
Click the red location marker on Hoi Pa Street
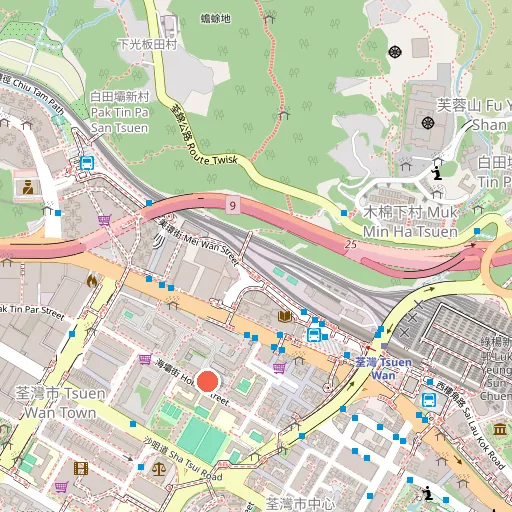[208, 382]
